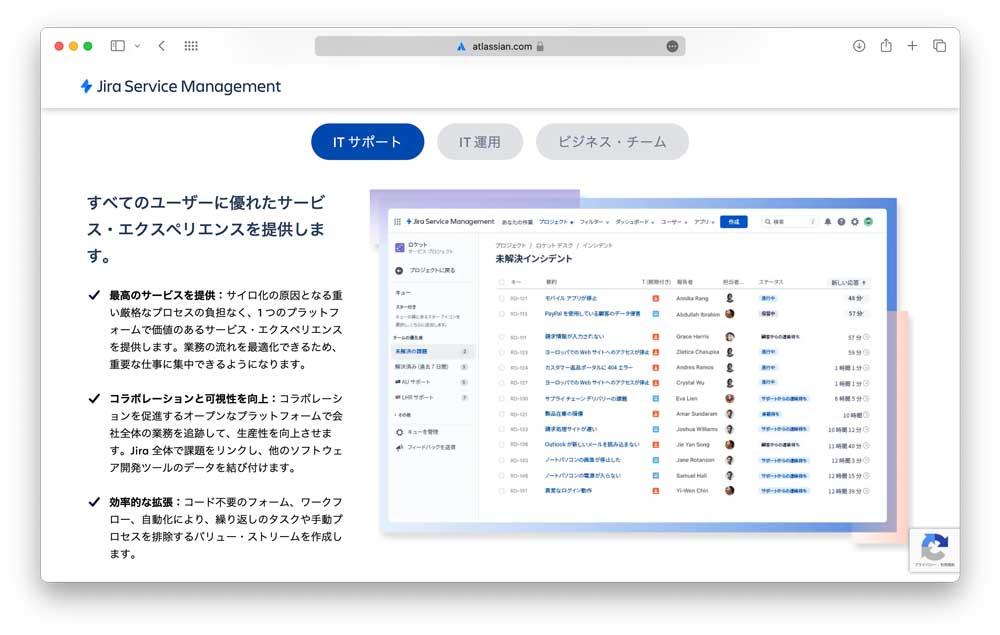The image size is (1000, 635).
Task: Open the モバイル アプリが停止 issue
Action: click(x=571, y=298)
